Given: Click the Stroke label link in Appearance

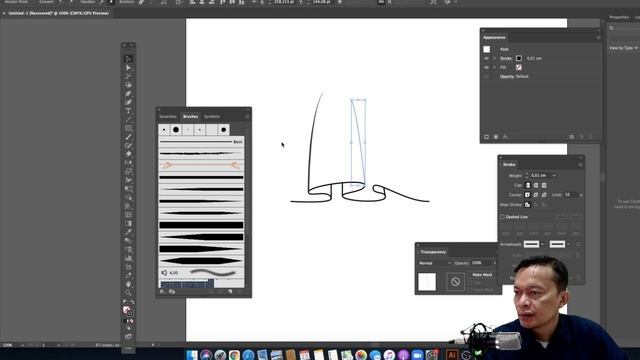Looking at the screenshot, I should coord(506,58).
